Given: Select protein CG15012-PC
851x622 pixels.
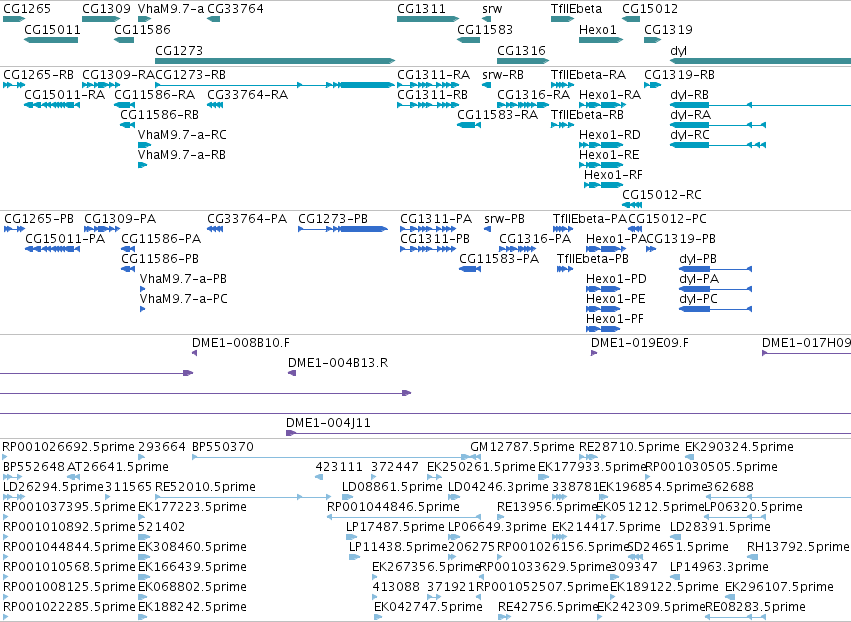Looking at the screenshot, I should (x=667, y=219).
